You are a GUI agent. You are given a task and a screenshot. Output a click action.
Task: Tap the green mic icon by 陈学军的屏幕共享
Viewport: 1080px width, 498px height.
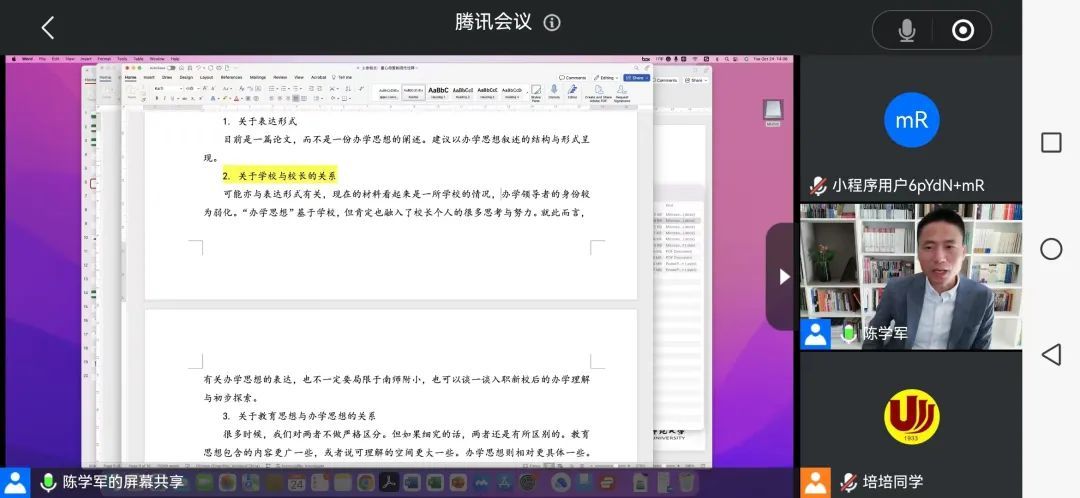click(48, 482)
